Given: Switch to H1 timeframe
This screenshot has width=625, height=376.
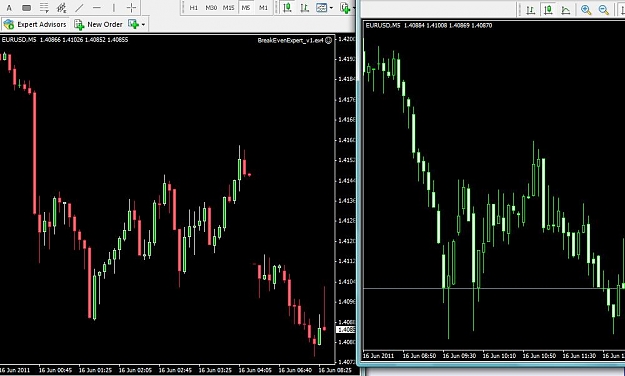Looking at the screenshot, I should pos(193,8).
